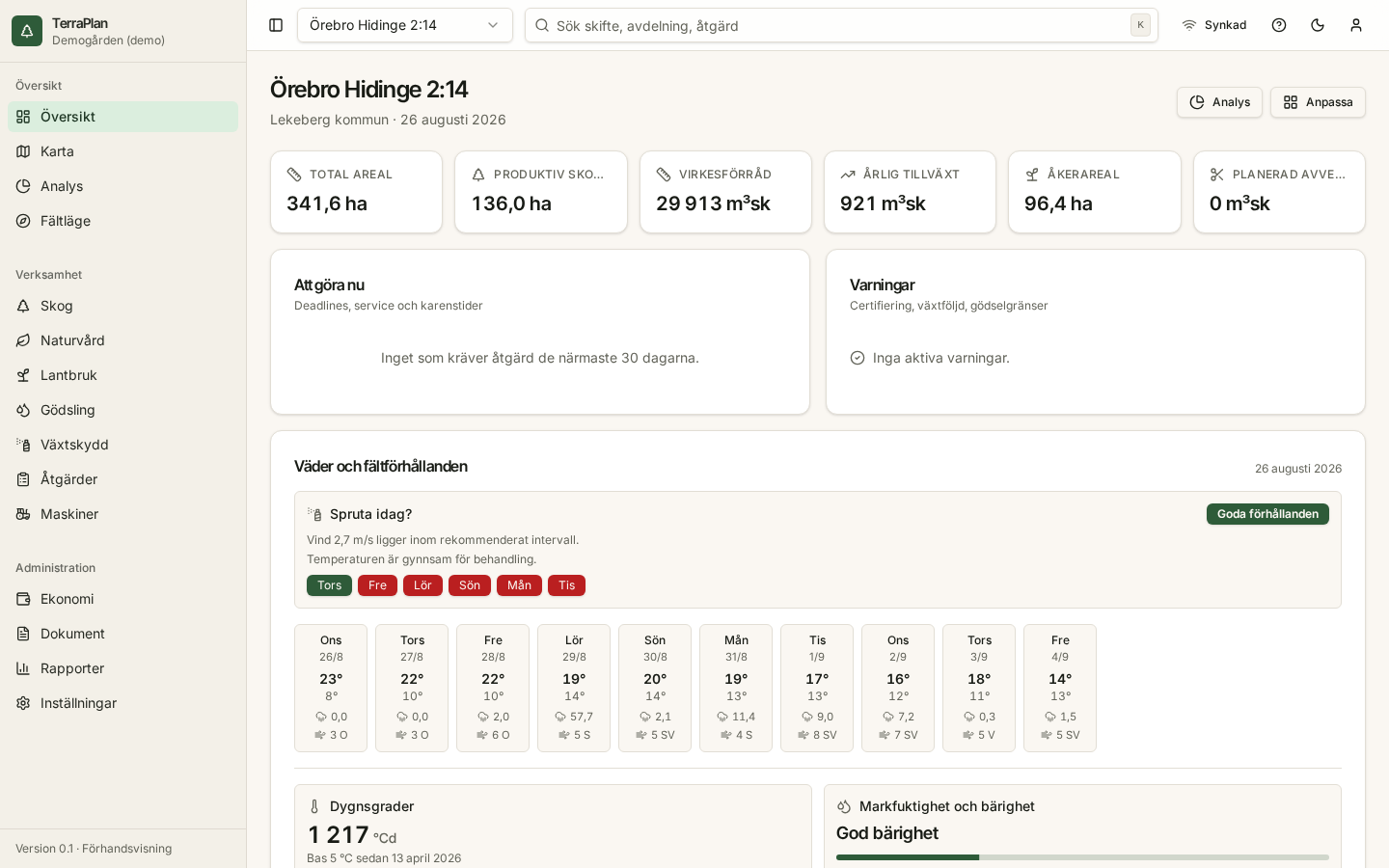The width and height of the screenshot is (1389, 868).
Task: Select the Tors spray-day chip
Action: (329, 585)
